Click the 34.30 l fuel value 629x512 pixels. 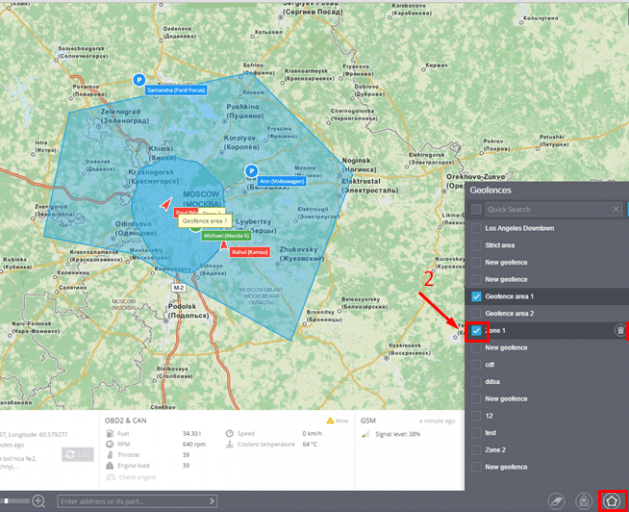click(x=192, y=433)
